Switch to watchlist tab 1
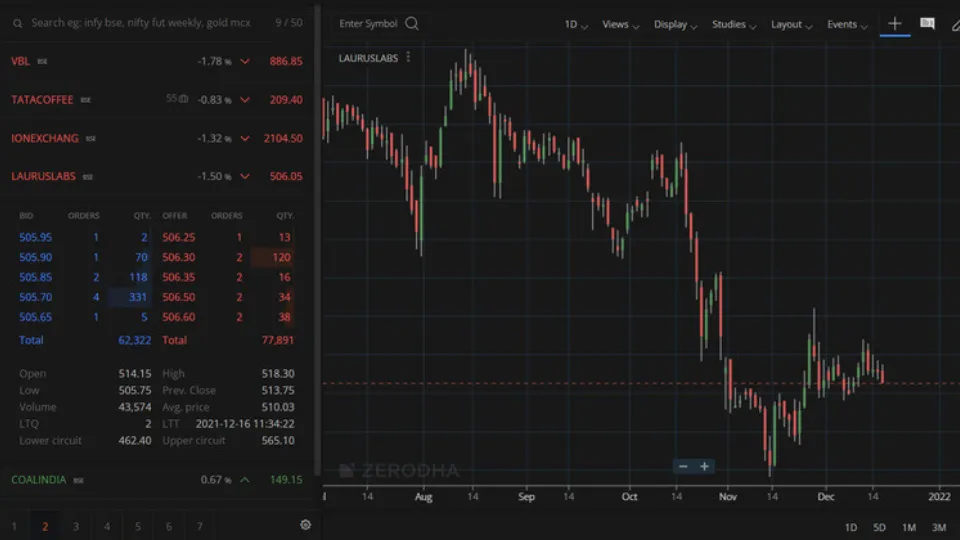 [x=14, y=527]
